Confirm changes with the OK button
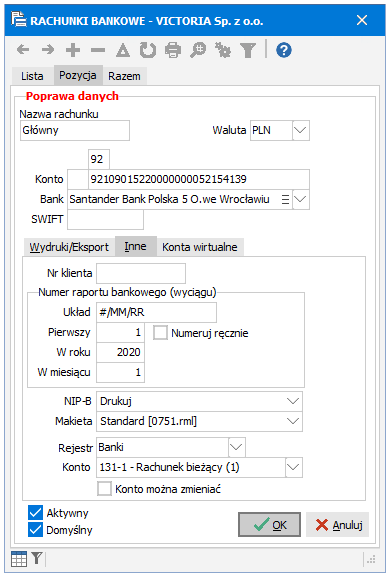The height and width of the screenshot is (577, 390). click(269, 524)
